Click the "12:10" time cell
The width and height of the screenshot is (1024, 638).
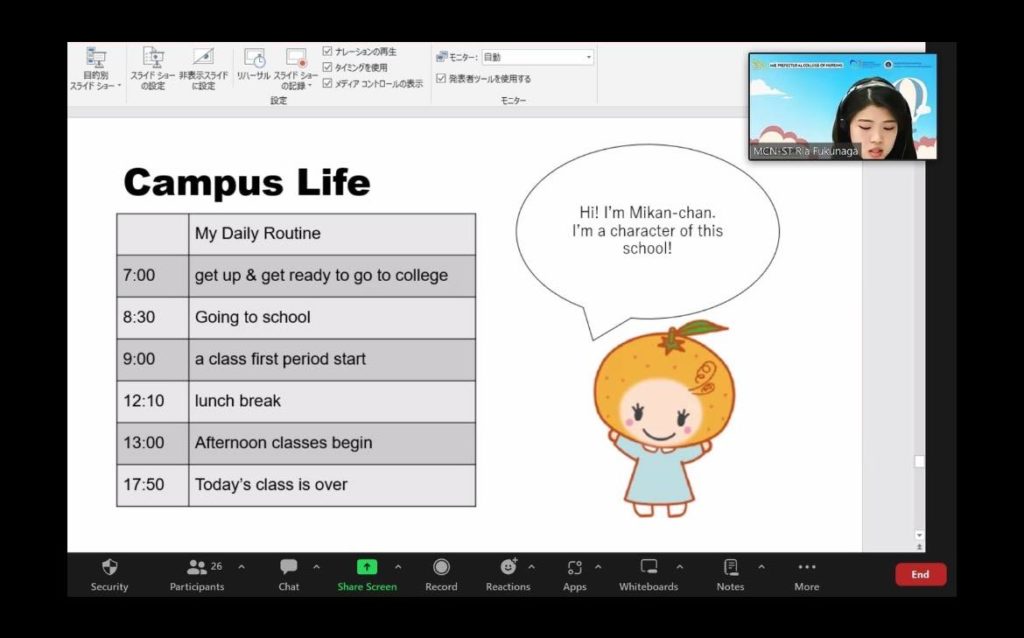pos(153,401)
